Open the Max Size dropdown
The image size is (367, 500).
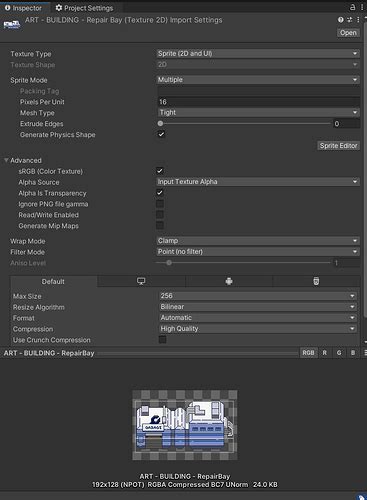coord(258,296)
